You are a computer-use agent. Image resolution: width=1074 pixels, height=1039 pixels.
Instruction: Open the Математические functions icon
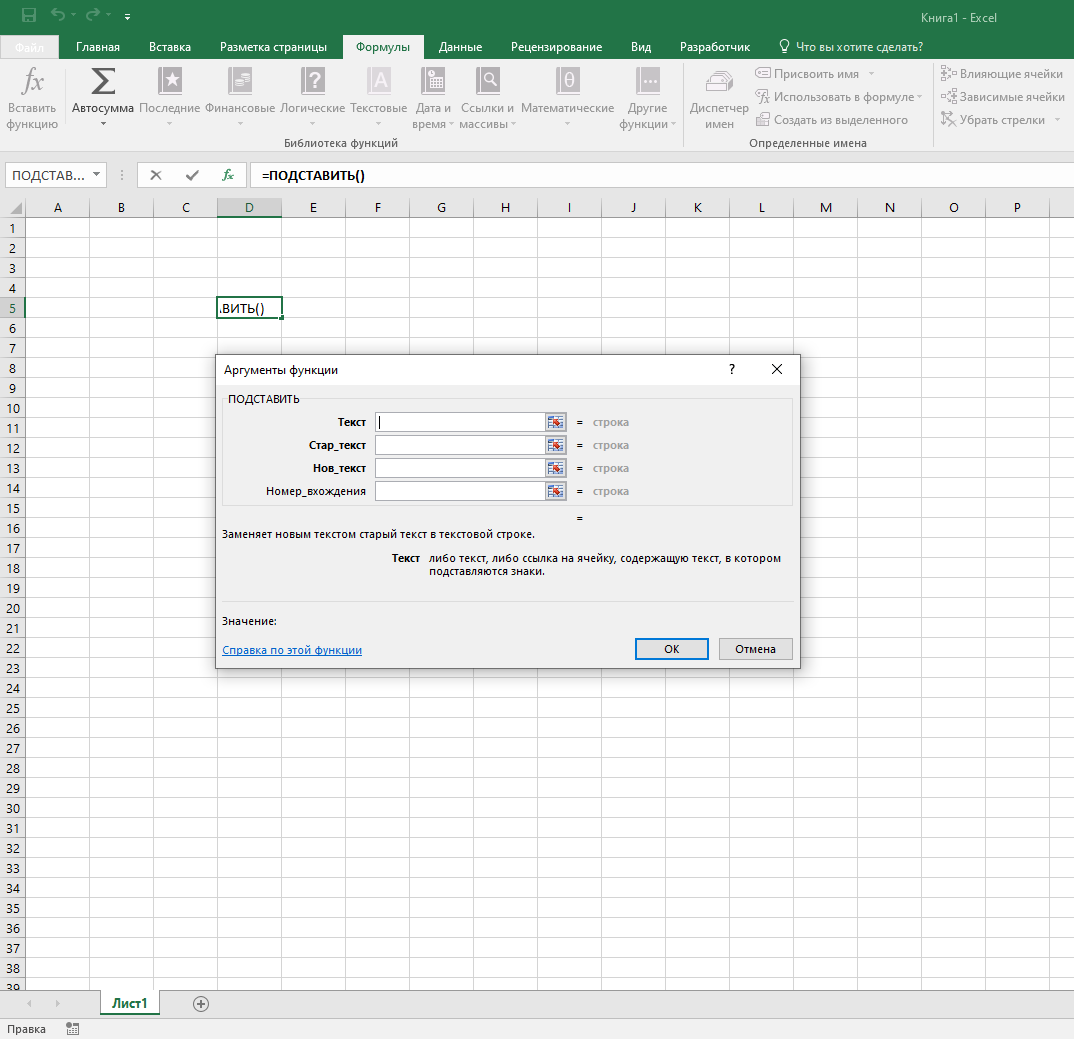[x=568, y=82]
